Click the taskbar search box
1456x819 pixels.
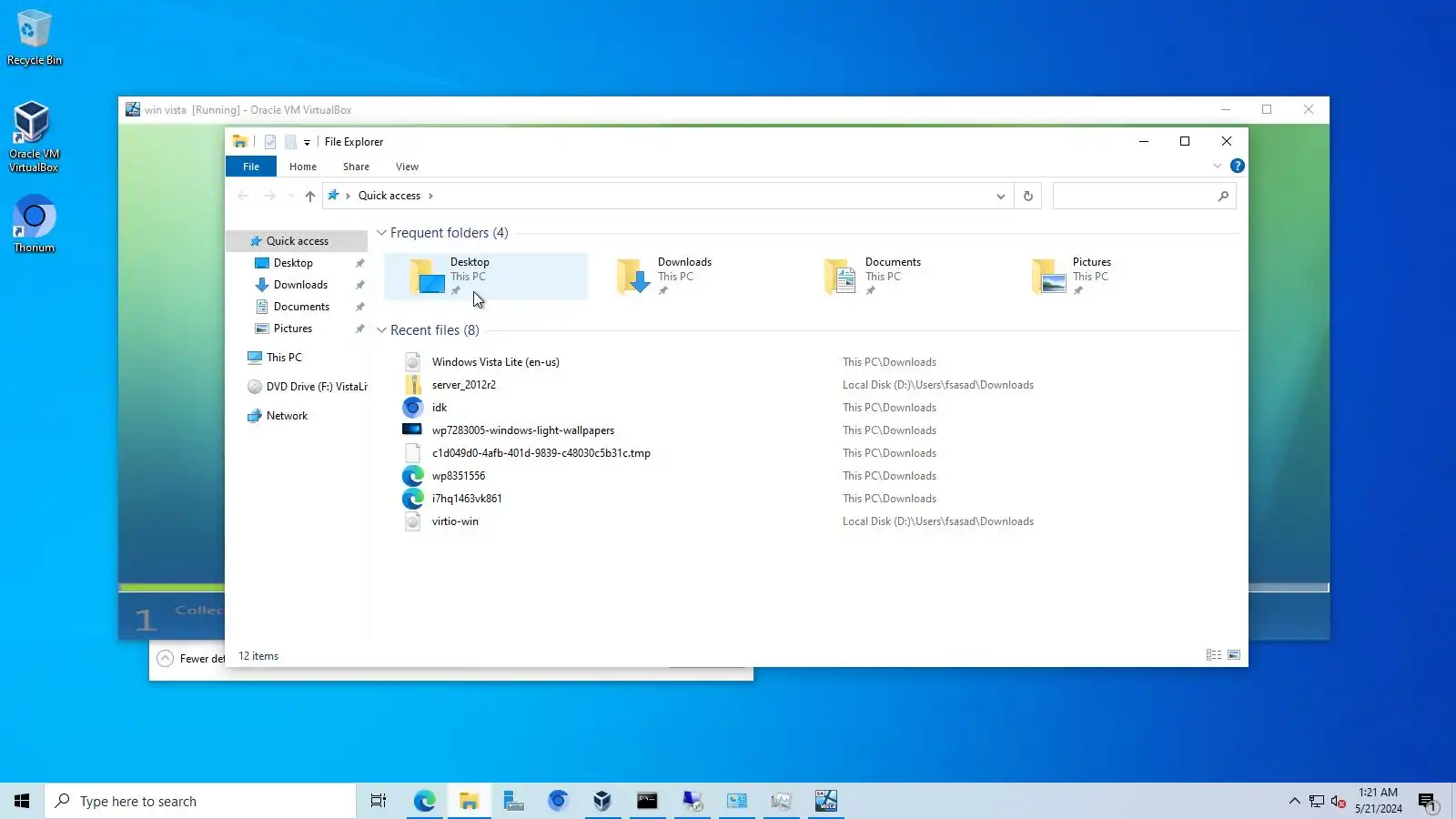(x=200, y=801)
